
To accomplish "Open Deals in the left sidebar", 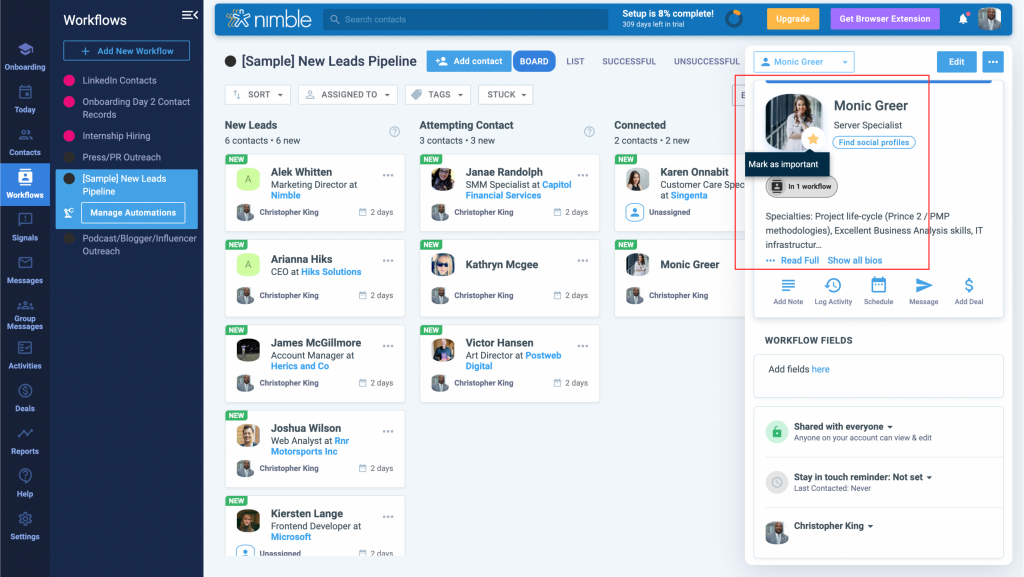I will click(x=25, y=397).
